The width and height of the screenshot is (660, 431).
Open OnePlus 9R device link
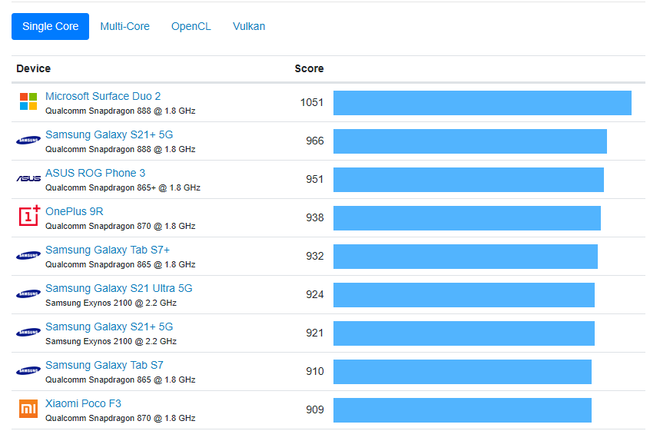coord(74,211)
